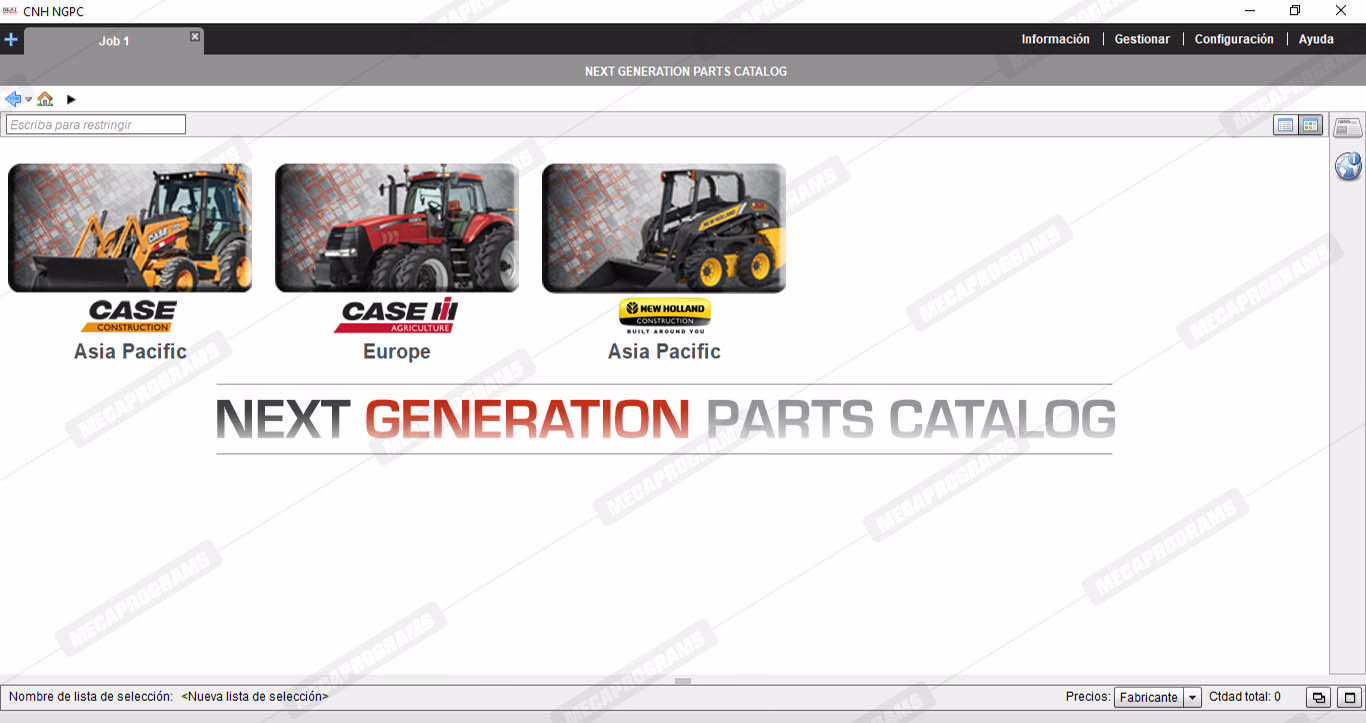The height and width of the screenshot is (723, 1366).
Task: Expand the Precios Fabricante dropdown arrow
Action: coord(1192,697)
